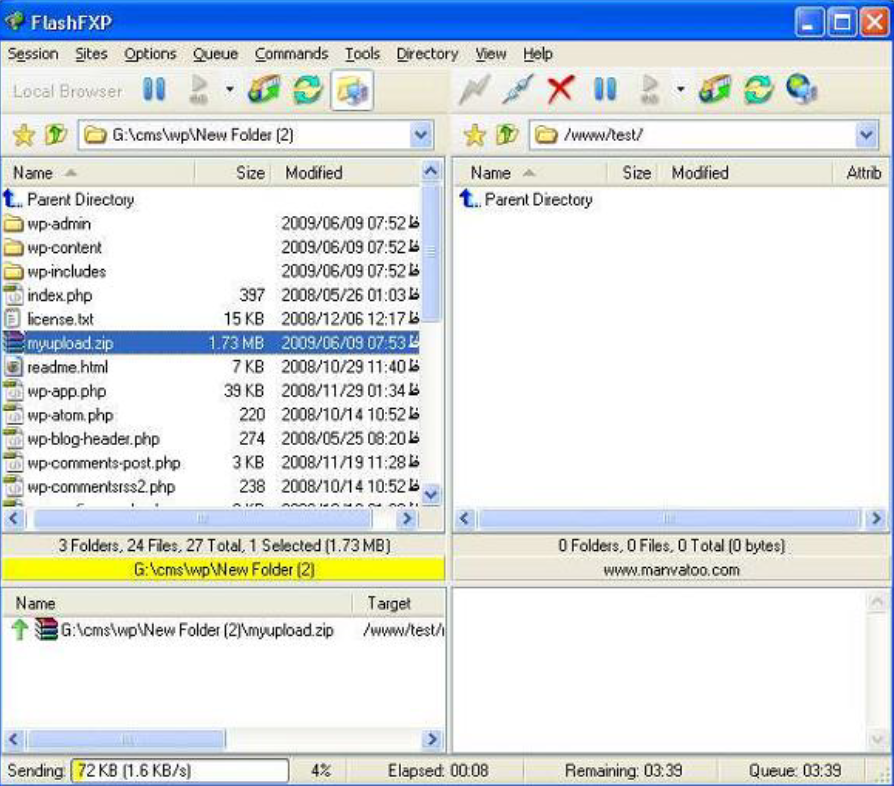Click the local list horizontal scroll right arrow

[407, 519]
